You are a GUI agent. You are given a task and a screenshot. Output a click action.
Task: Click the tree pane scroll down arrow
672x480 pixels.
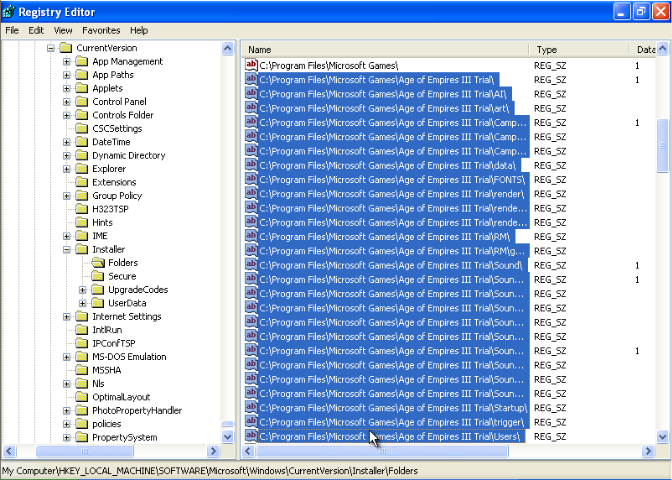click(228, 437)
